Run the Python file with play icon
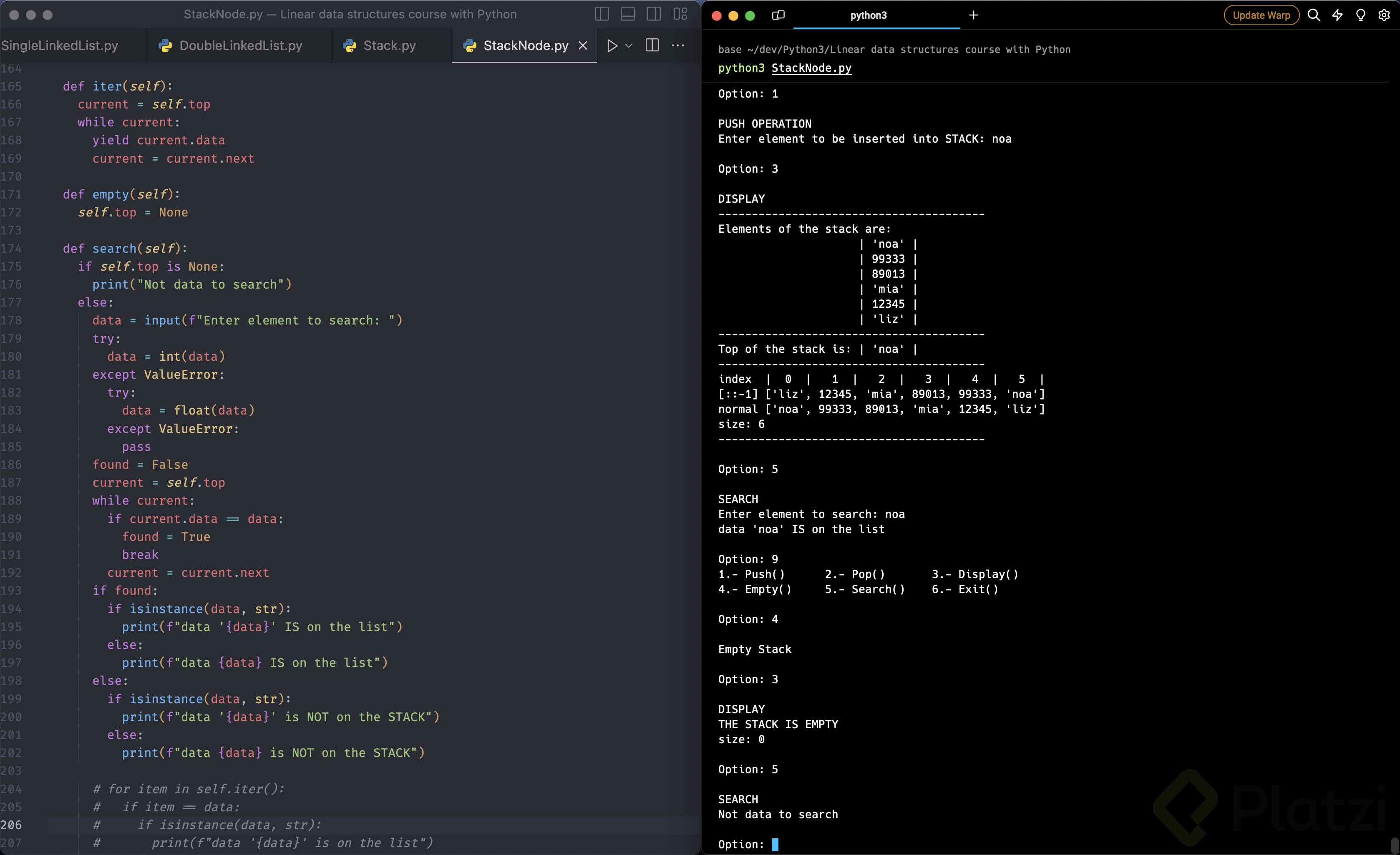 click(612, 45)
